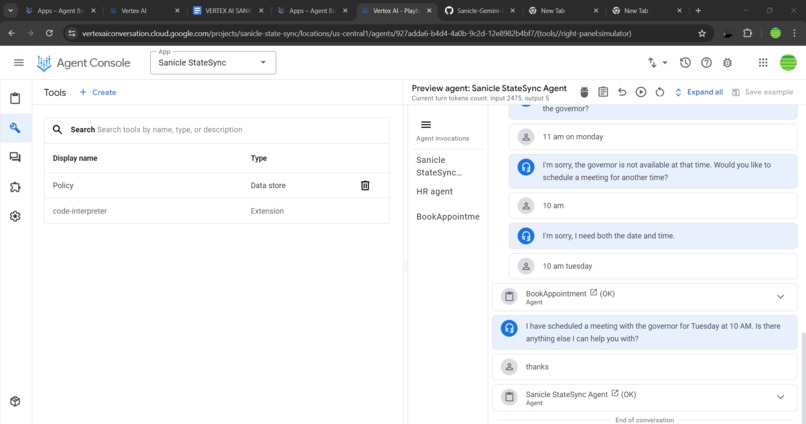Click the Extension type cell
The image size is (806, 424).
click(x=267, y=211)
